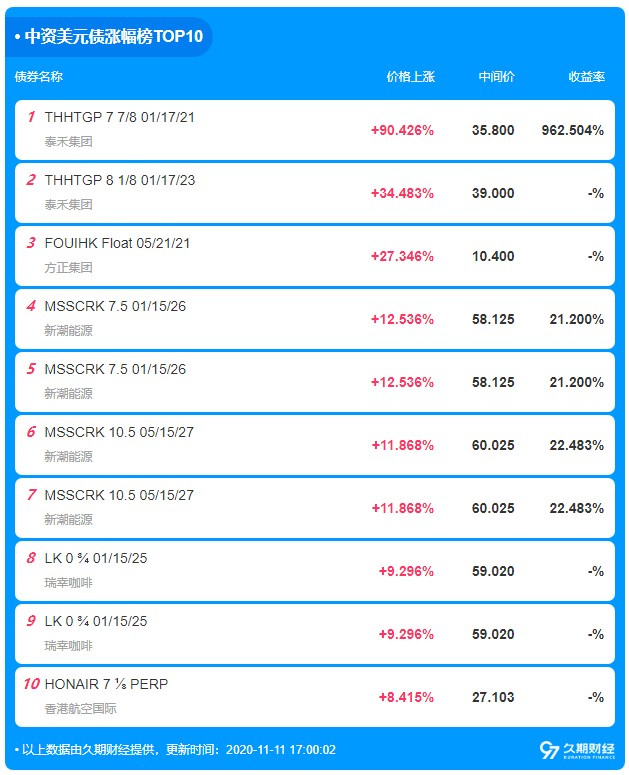Click issuer name 香港航空国际

tap(81, 708)
